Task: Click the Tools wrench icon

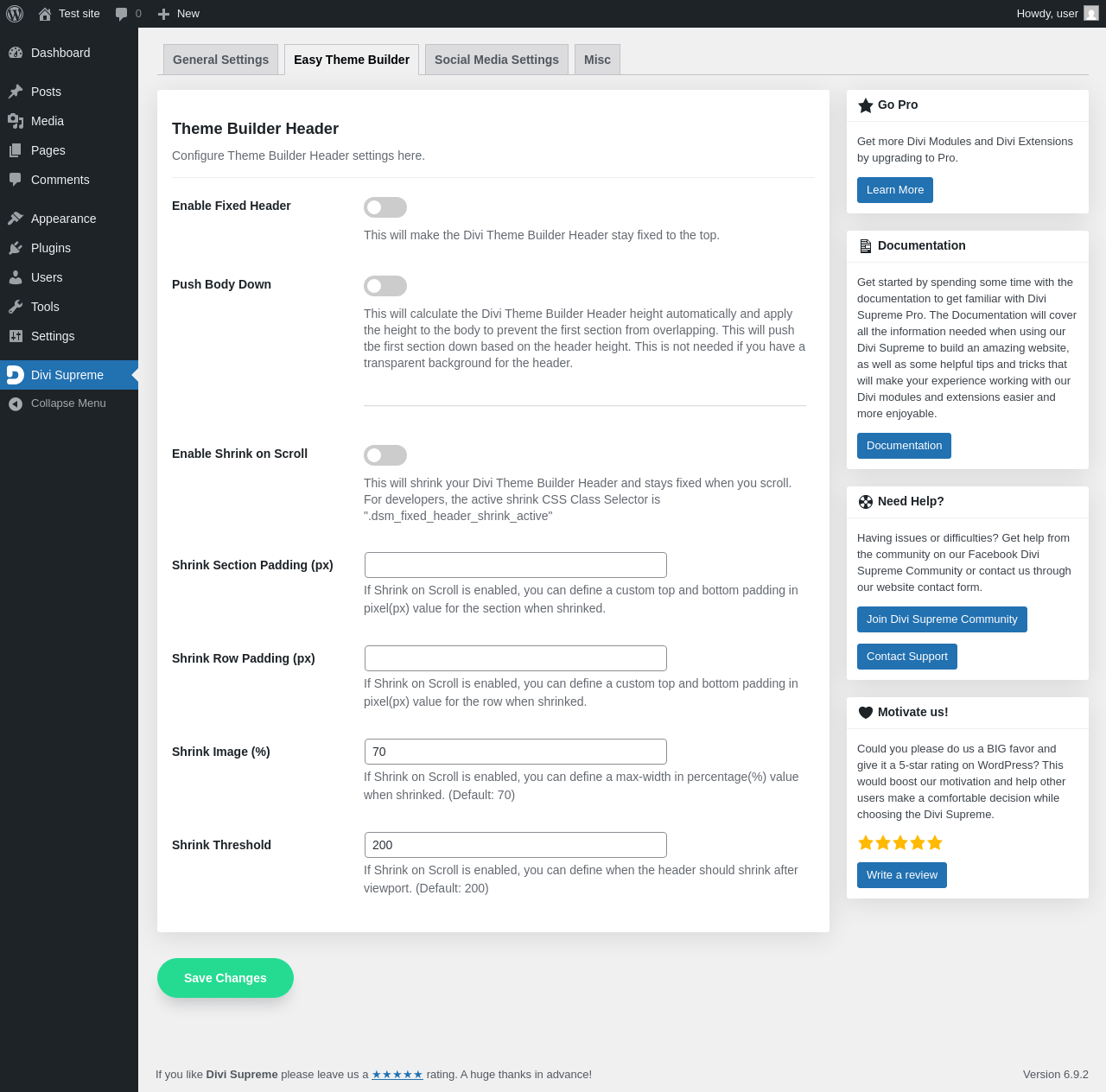Action: 16,307
